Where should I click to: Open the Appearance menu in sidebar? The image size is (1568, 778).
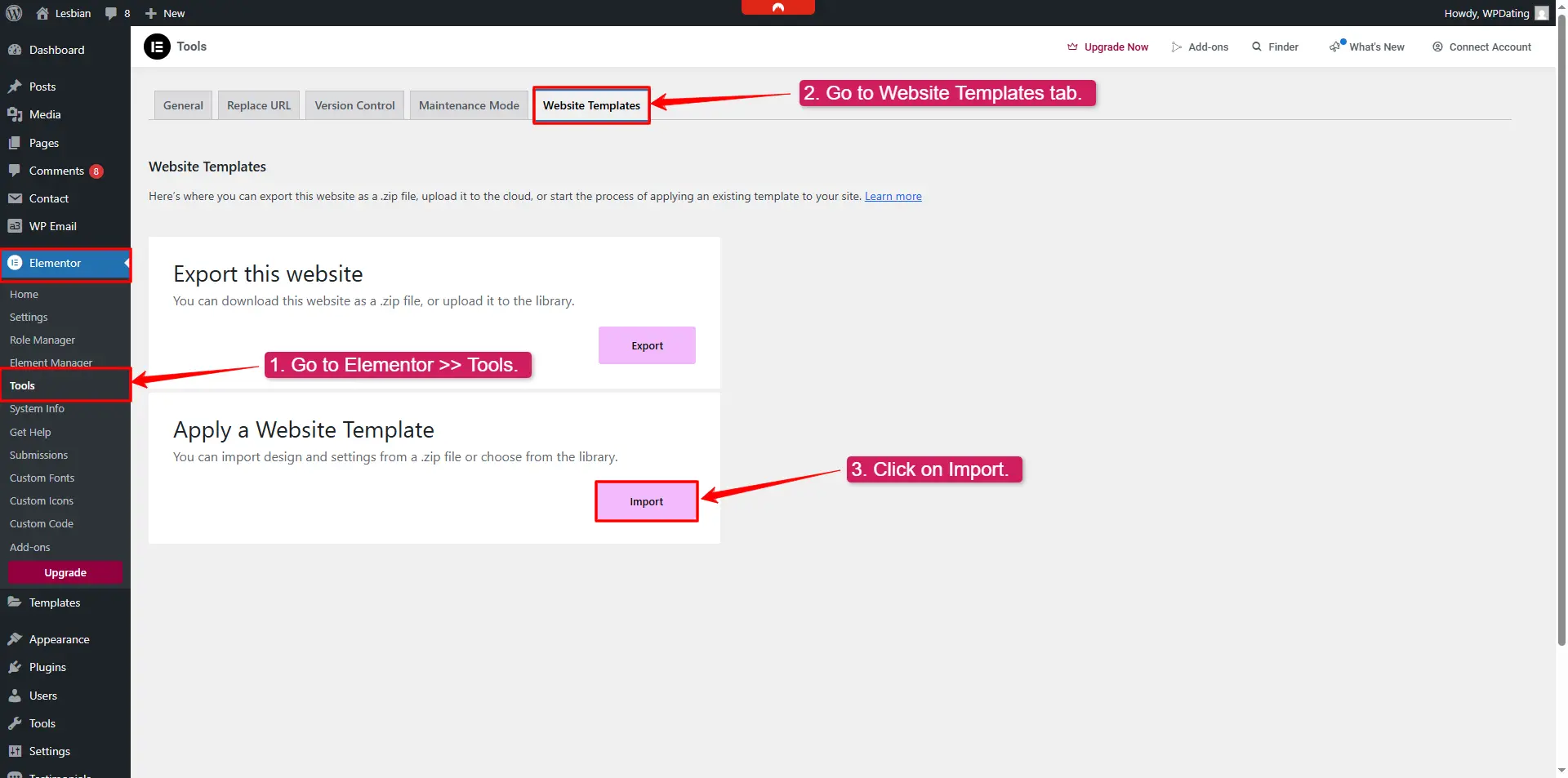coord(59,639)
